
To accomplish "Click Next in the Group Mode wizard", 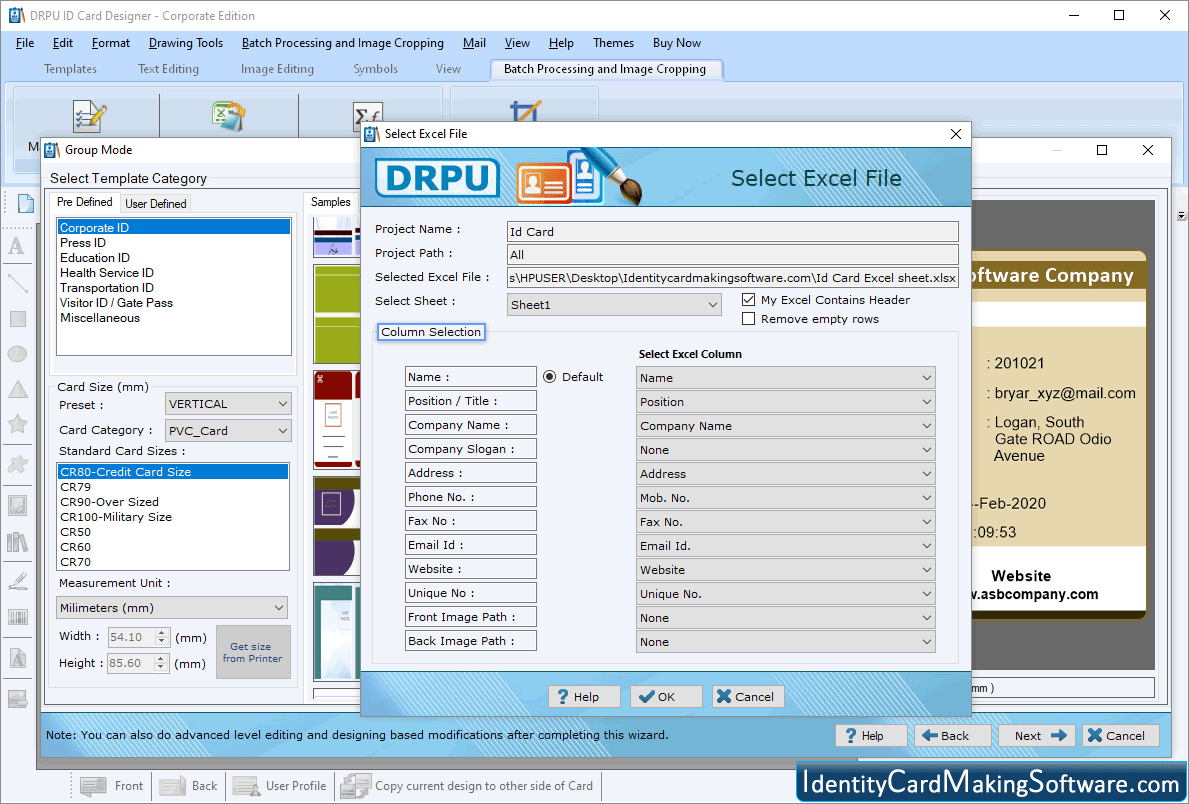I will click(x=1037, y=736).
